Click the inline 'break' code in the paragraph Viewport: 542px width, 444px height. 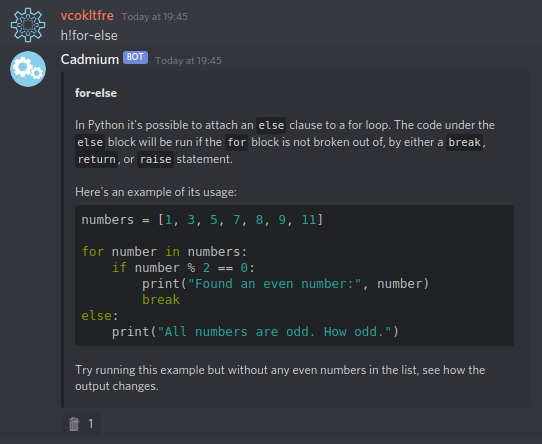coord(464,142)
